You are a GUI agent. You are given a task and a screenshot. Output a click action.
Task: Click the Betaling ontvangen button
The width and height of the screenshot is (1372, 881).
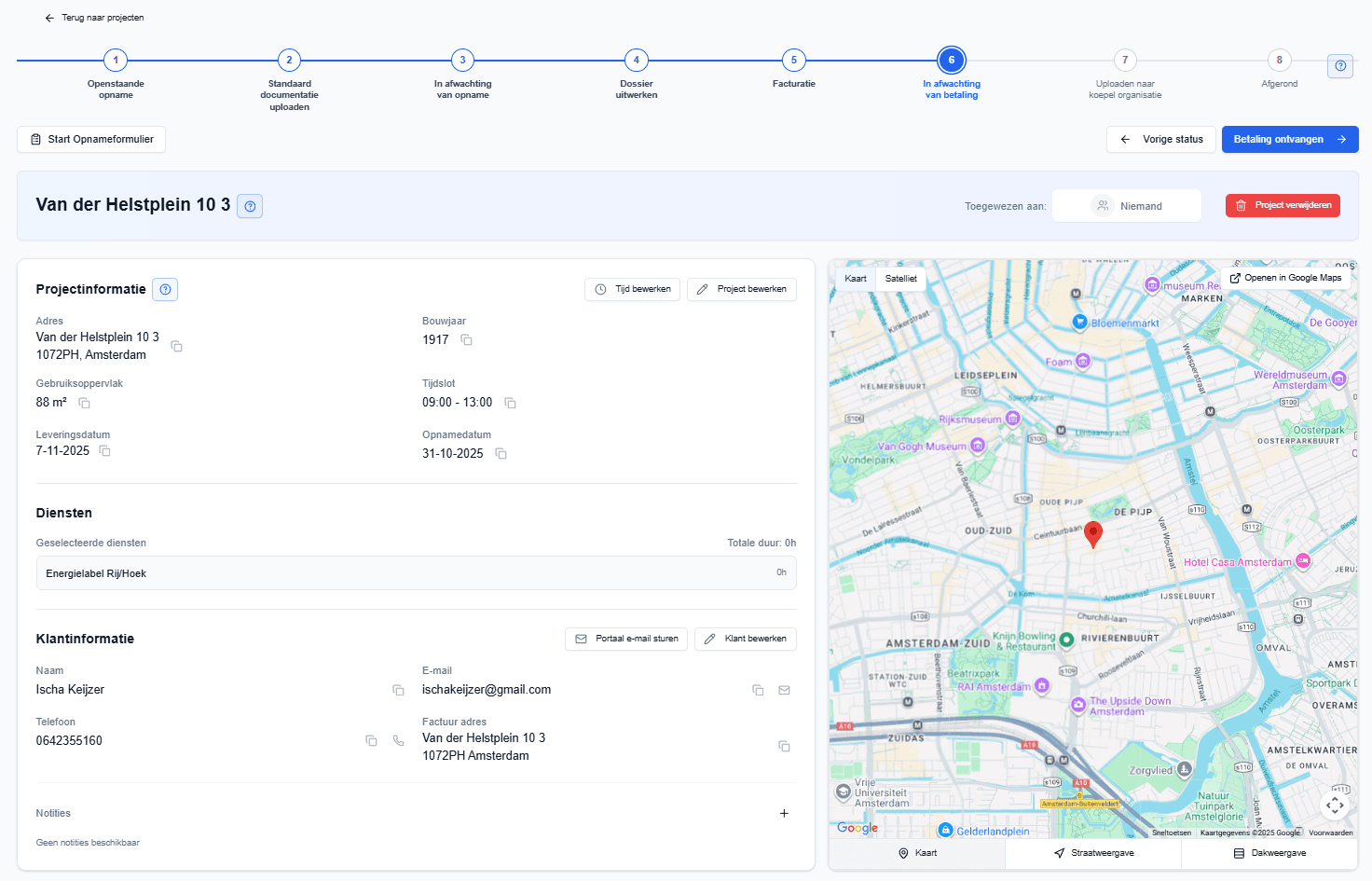(x=1289, y=139)
